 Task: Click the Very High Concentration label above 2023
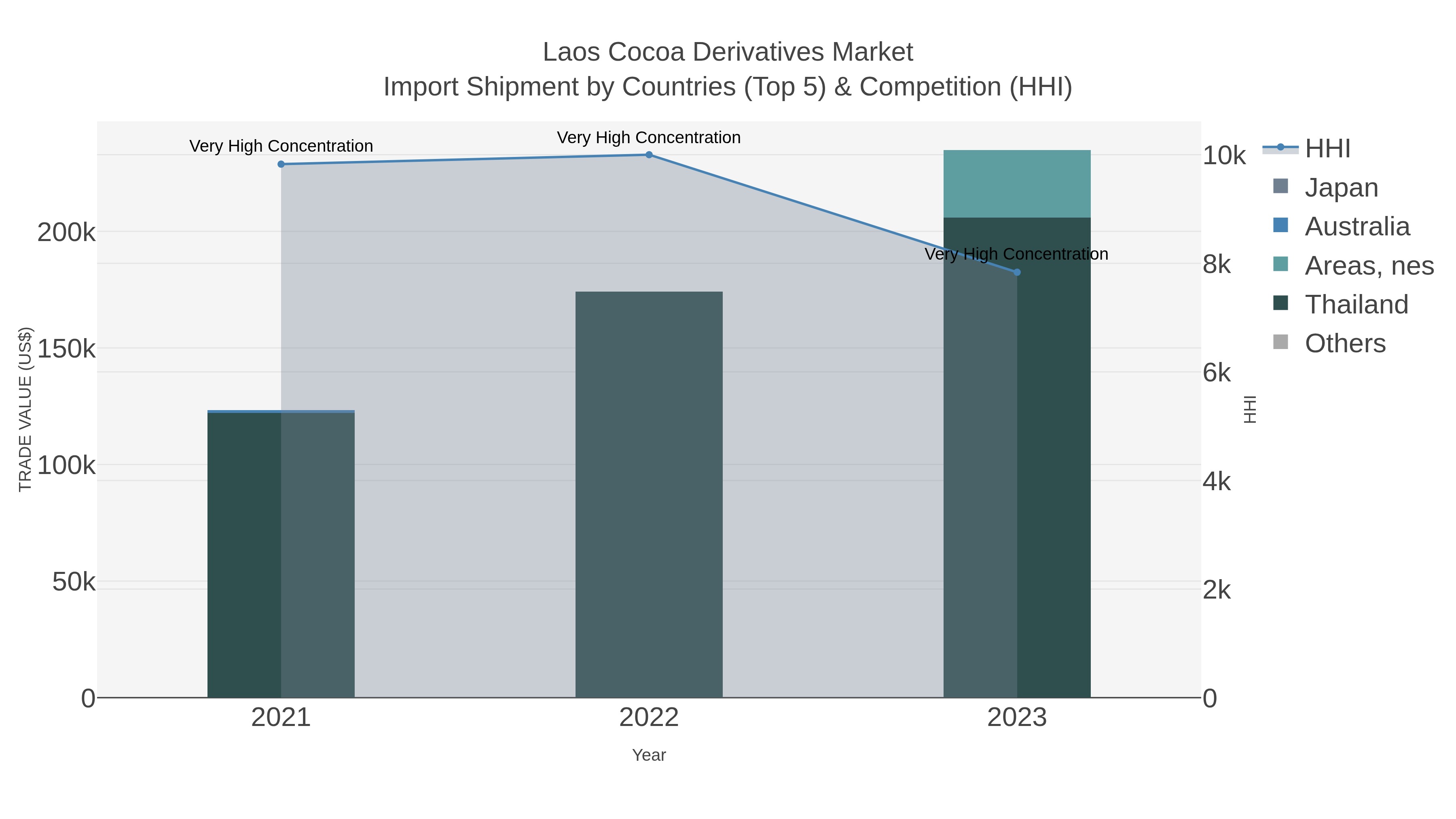pyautogui.click(x=1016, y=254)
